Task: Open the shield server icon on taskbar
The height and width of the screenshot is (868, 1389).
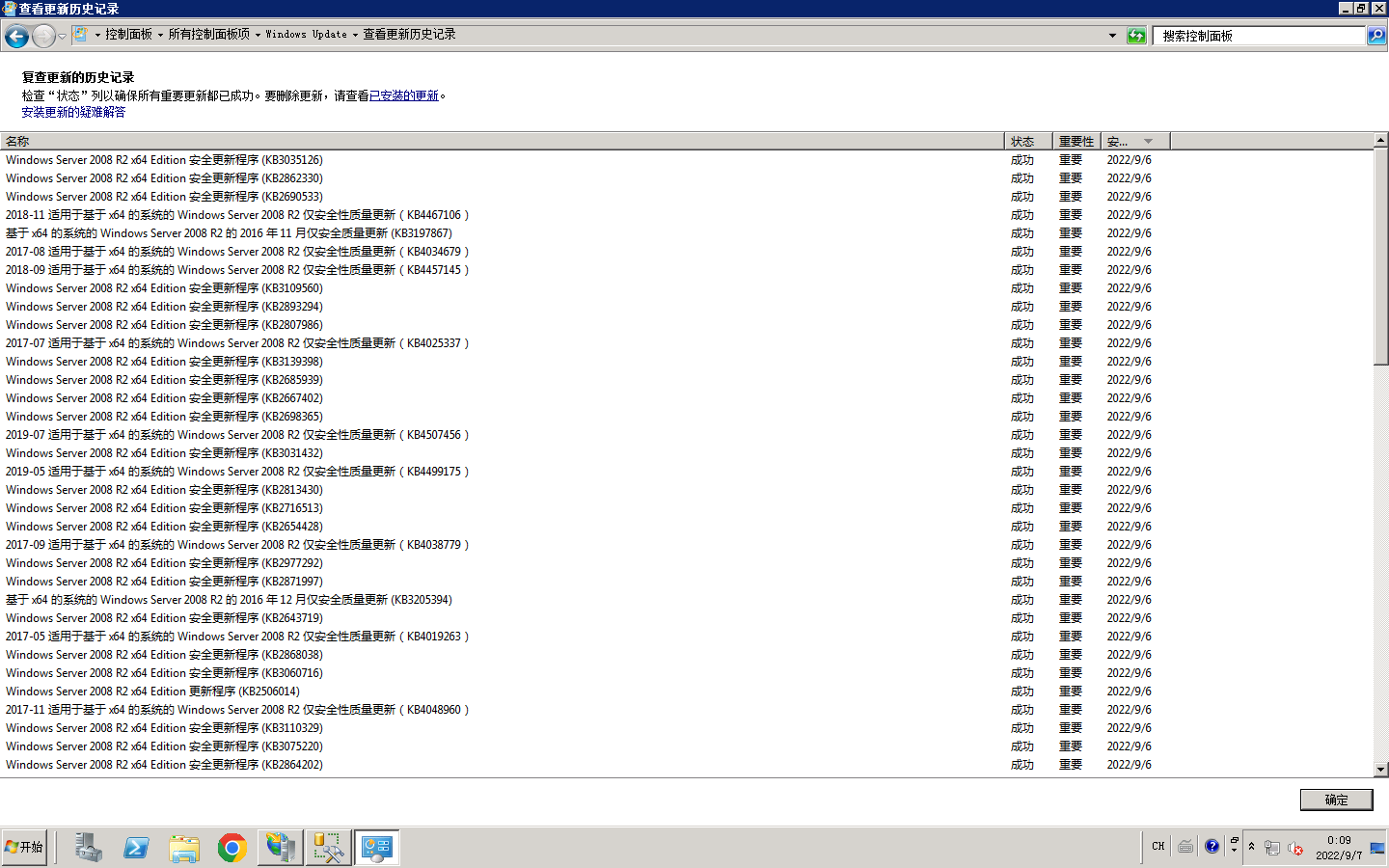Action: pos(281,848)
